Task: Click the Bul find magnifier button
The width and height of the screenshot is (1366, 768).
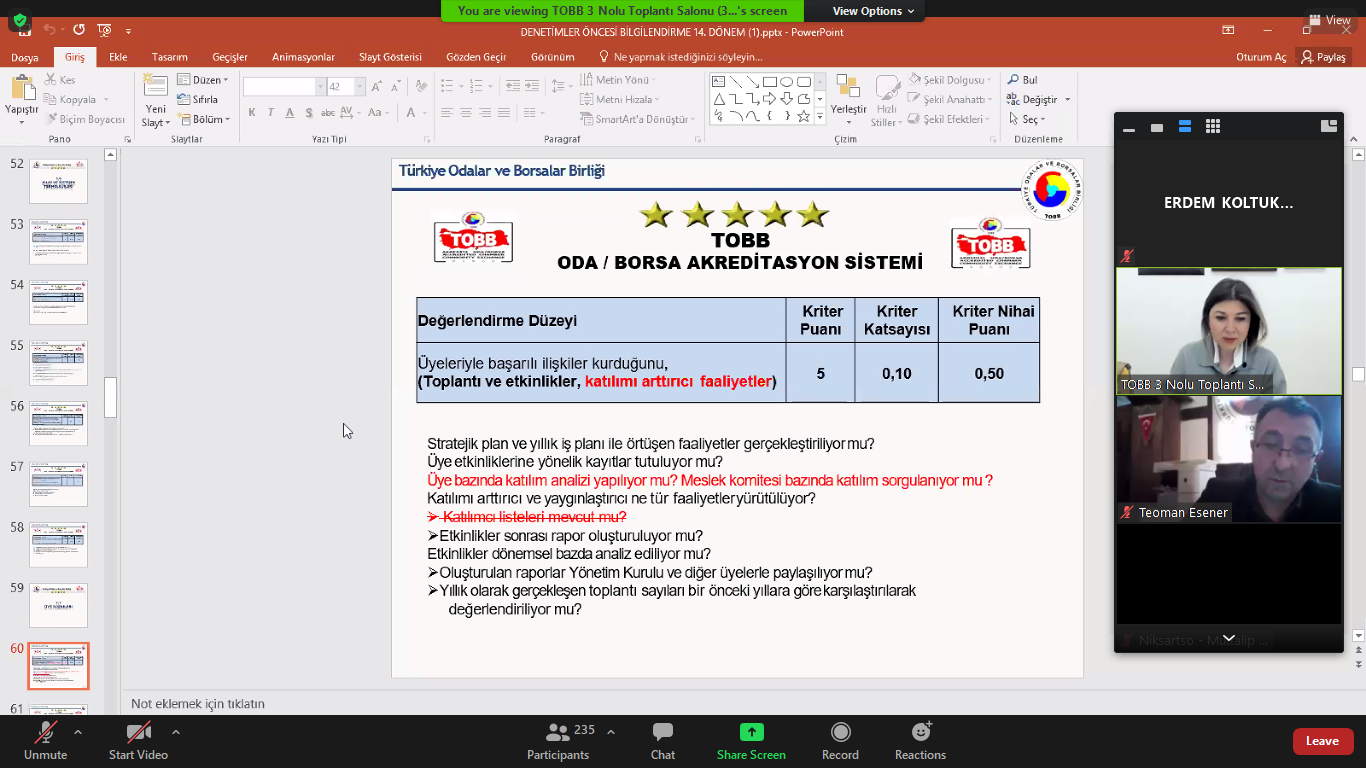Action: pos(1022,80)
